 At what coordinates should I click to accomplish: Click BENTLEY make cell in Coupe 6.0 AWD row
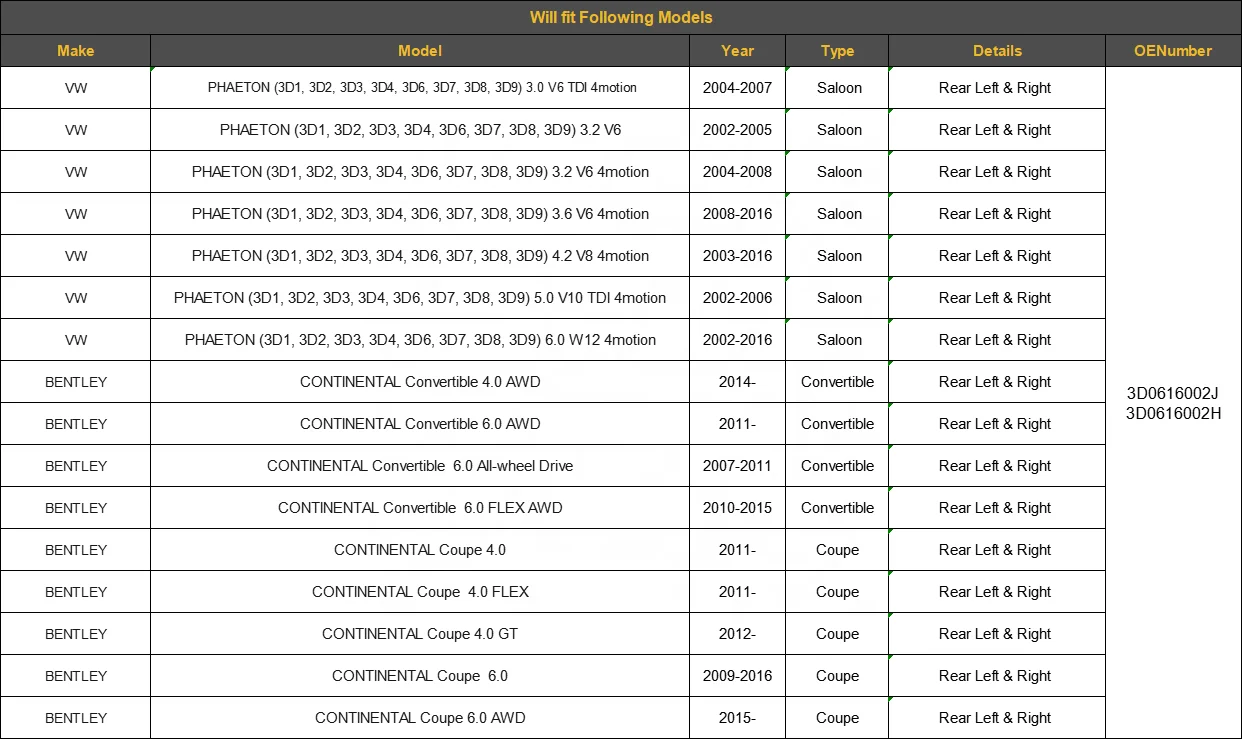(75, 718)
